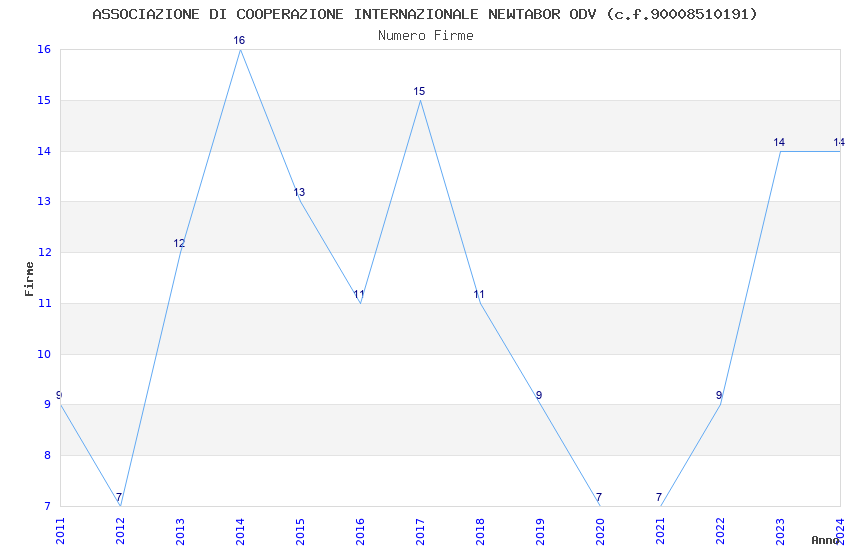This screenshot has width=850, height=550.
Task: Click the 2023 year label on x-axis
Action: [780, 531]
